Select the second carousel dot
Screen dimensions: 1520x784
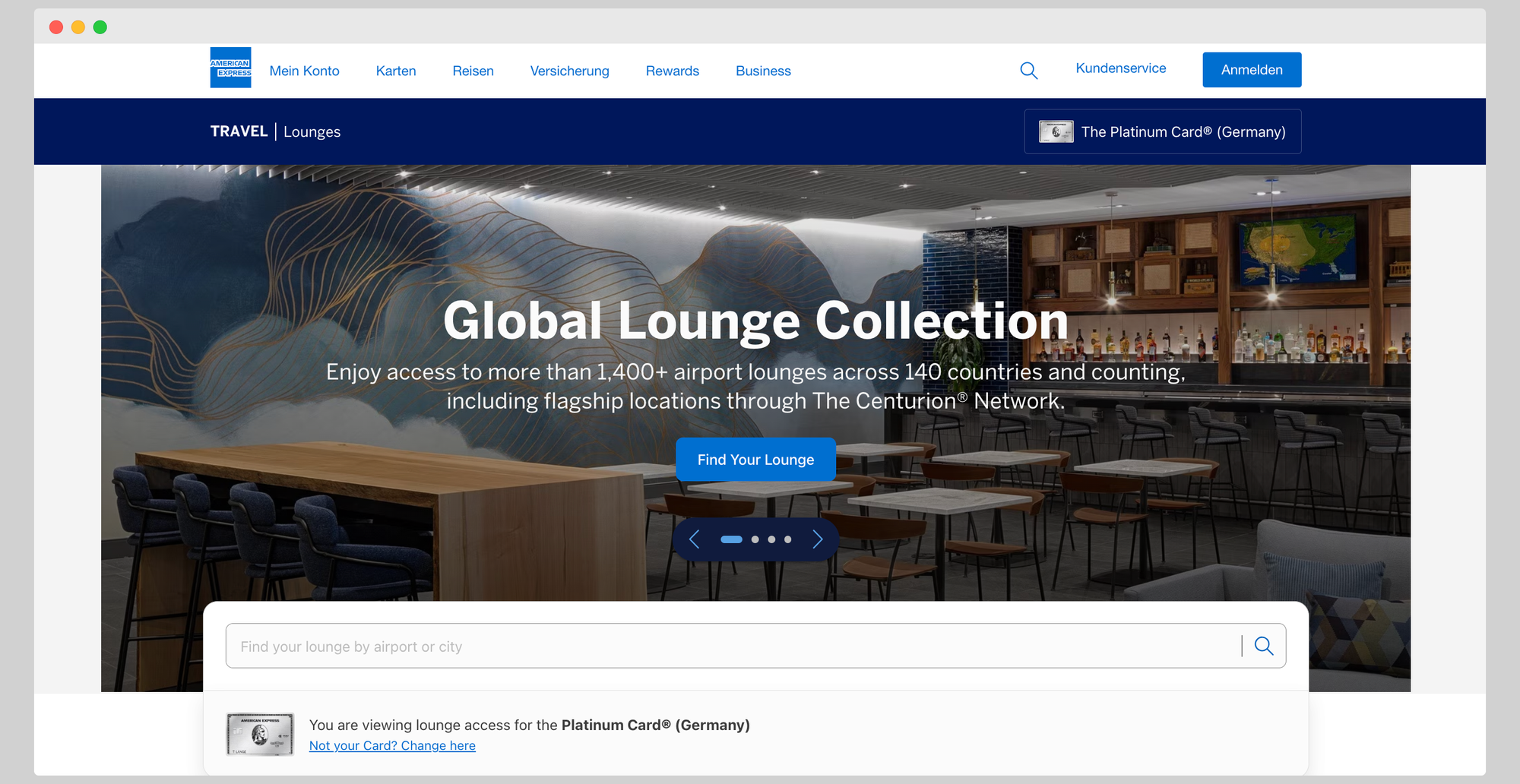(755, 539)
